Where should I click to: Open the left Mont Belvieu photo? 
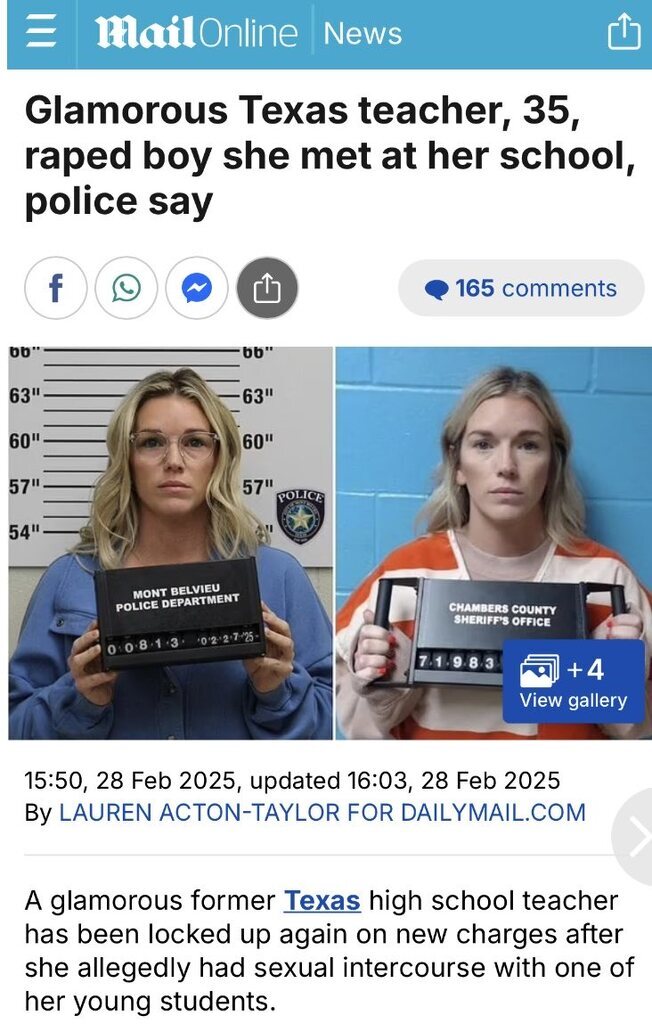point(171,543)
